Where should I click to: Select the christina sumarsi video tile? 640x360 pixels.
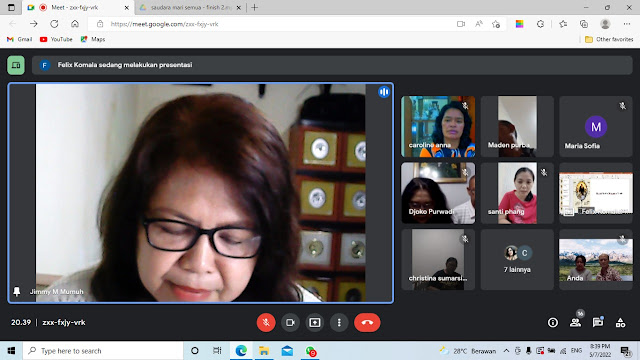coord(438,260)
